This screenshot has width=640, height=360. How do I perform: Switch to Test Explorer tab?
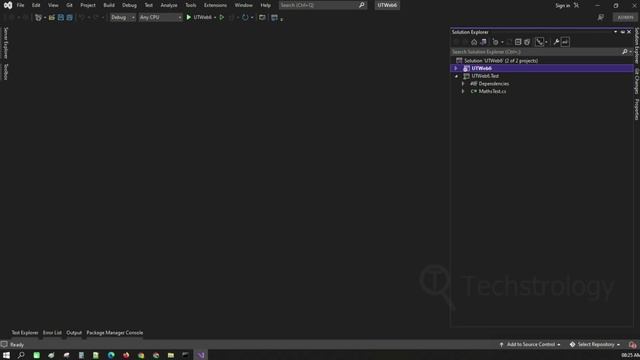(x=25, y=333)
